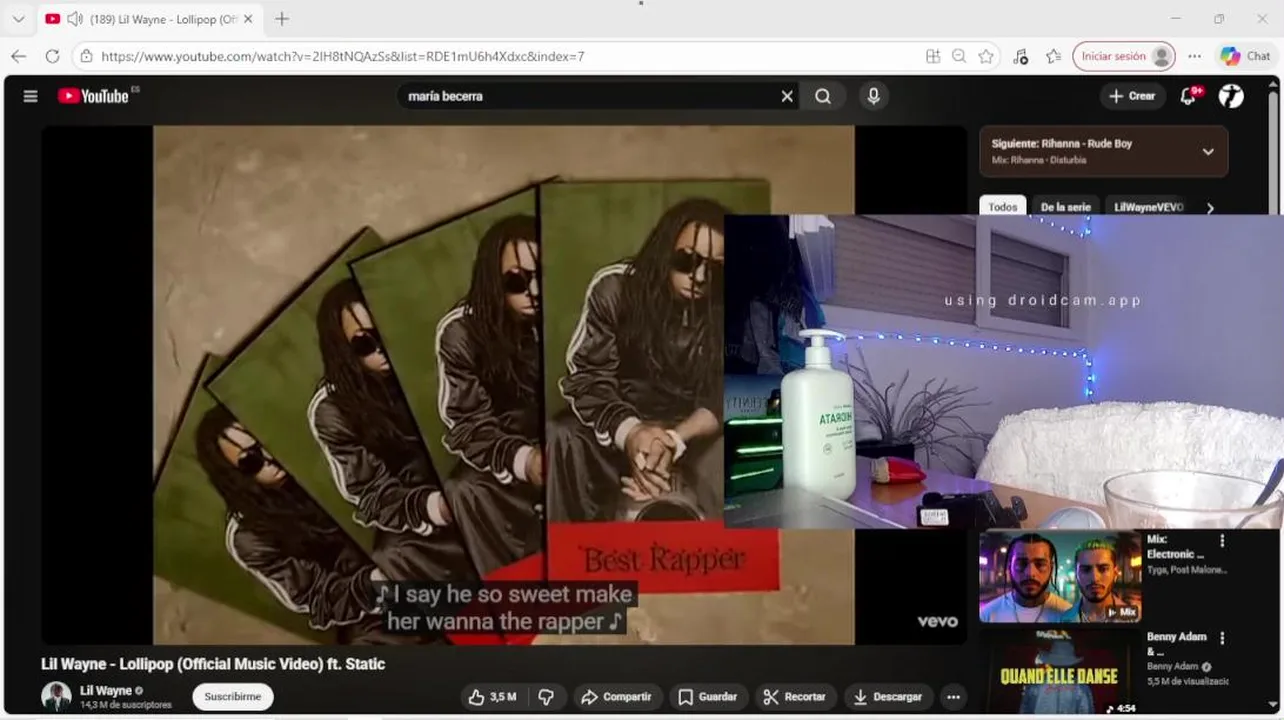
Task: Open the YouTube hamburger guide menu
Action: [x=30, y=96]
